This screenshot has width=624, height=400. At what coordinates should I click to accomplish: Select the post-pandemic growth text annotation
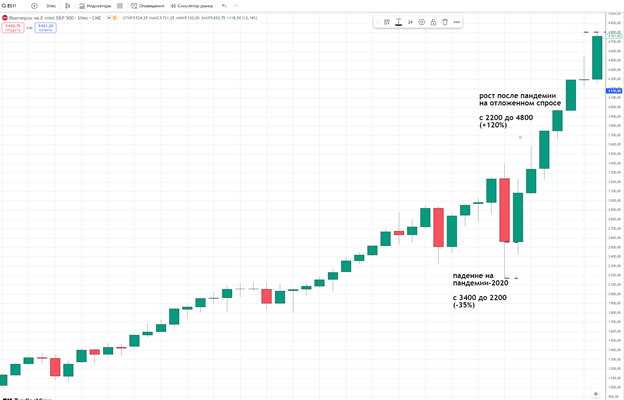click(x=520, y=110)
